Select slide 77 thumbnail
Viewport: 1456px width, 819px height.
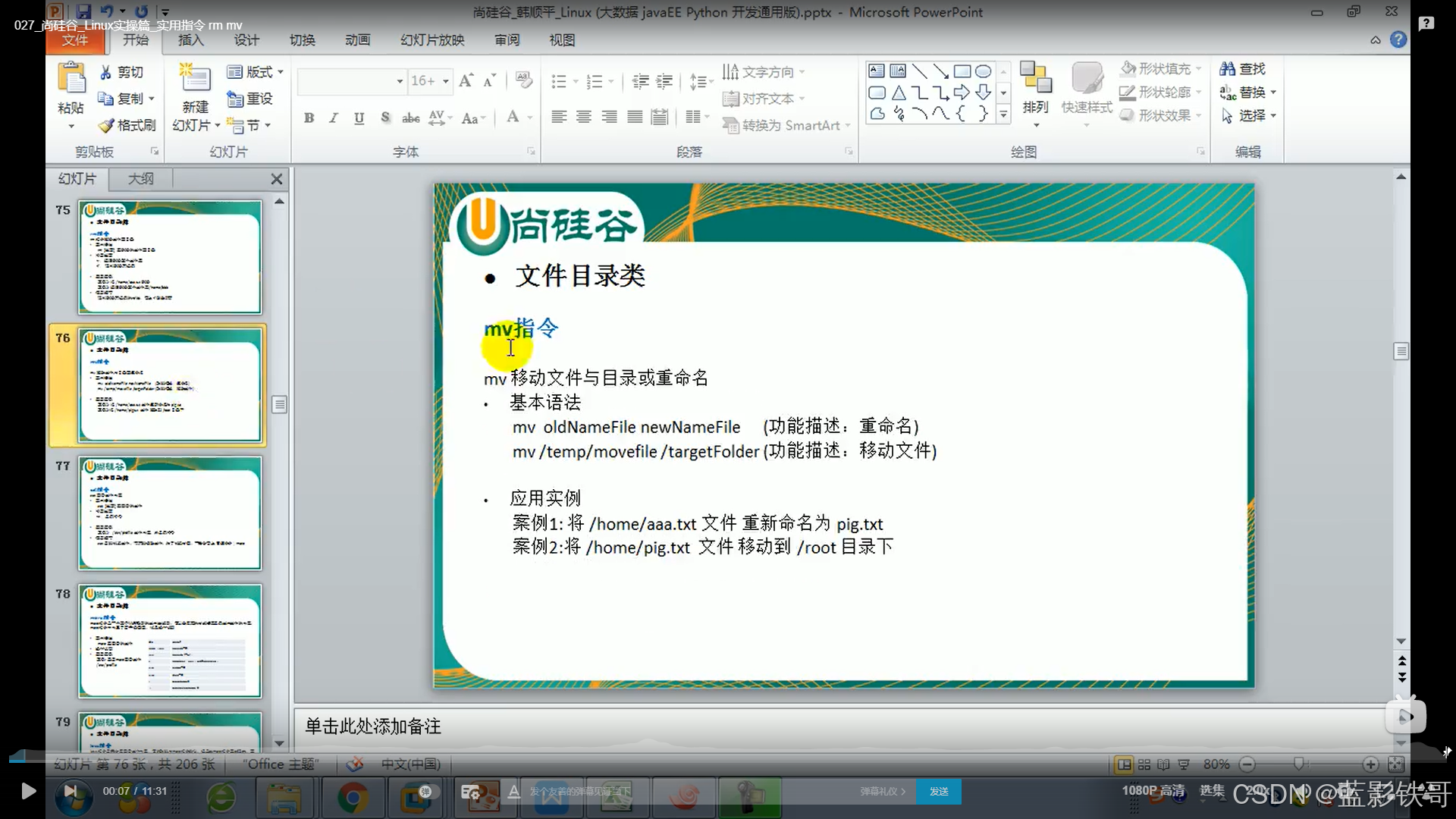pos(170,513)
